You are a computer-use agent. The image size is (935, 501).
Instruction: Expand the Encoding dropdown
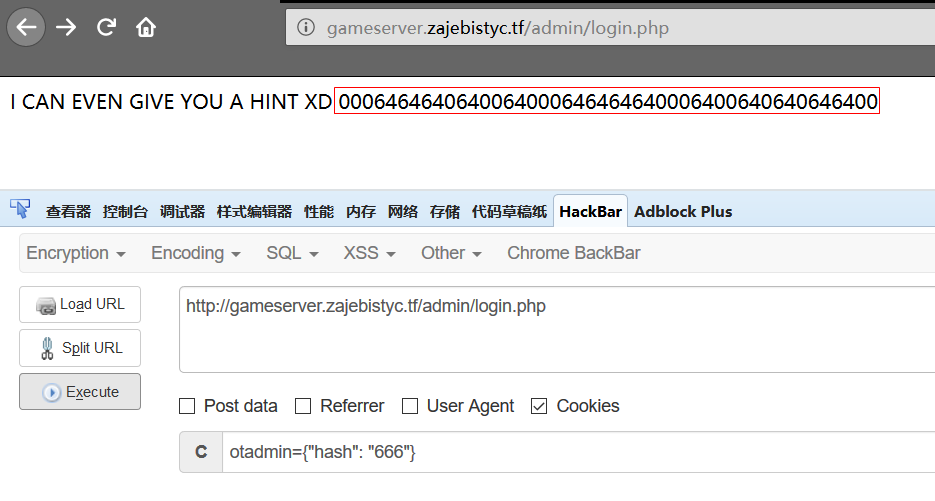click(x=196, y=253)
